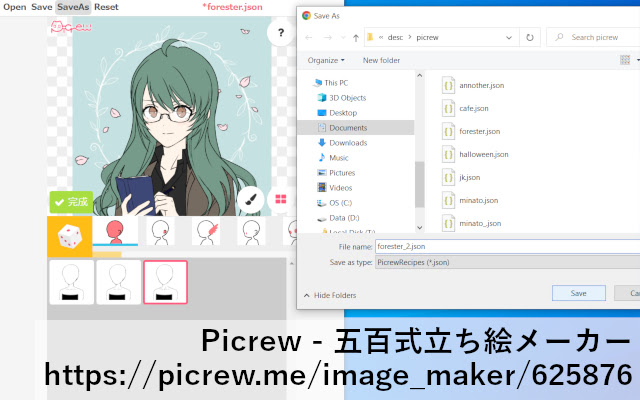Click the cafe.json file icon
The image size is (640, 400).
pos(449,108)
